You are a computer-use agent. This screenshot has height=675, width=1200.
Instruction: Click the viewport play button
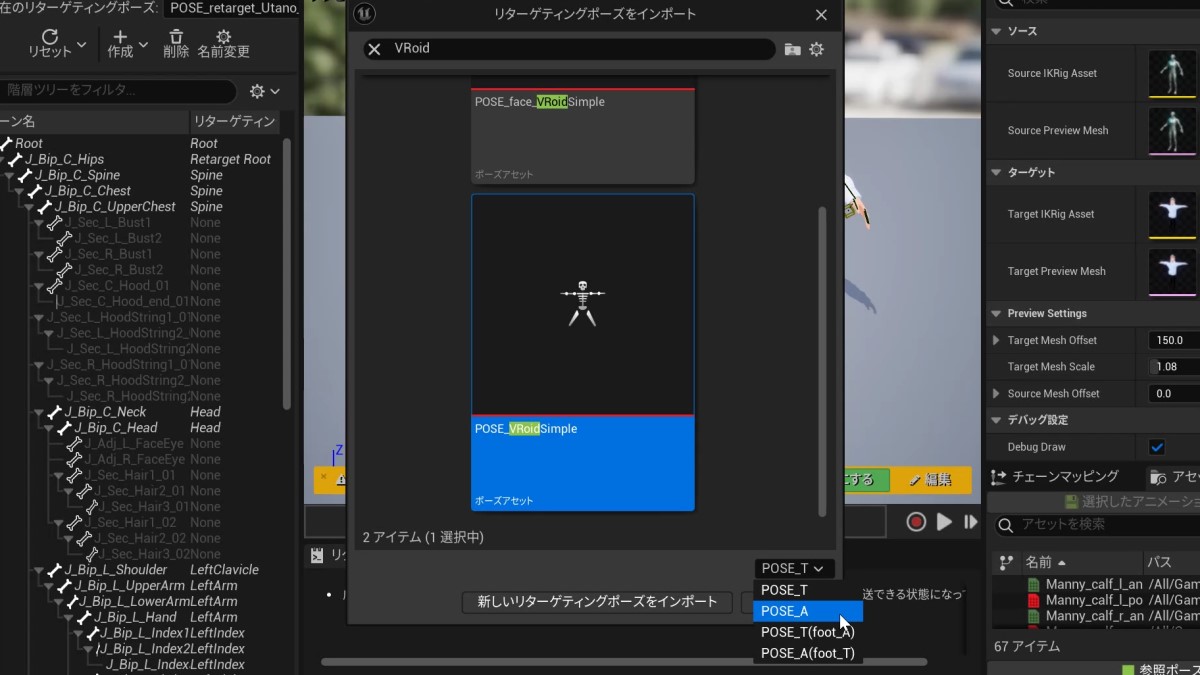[x=944, y=521]
